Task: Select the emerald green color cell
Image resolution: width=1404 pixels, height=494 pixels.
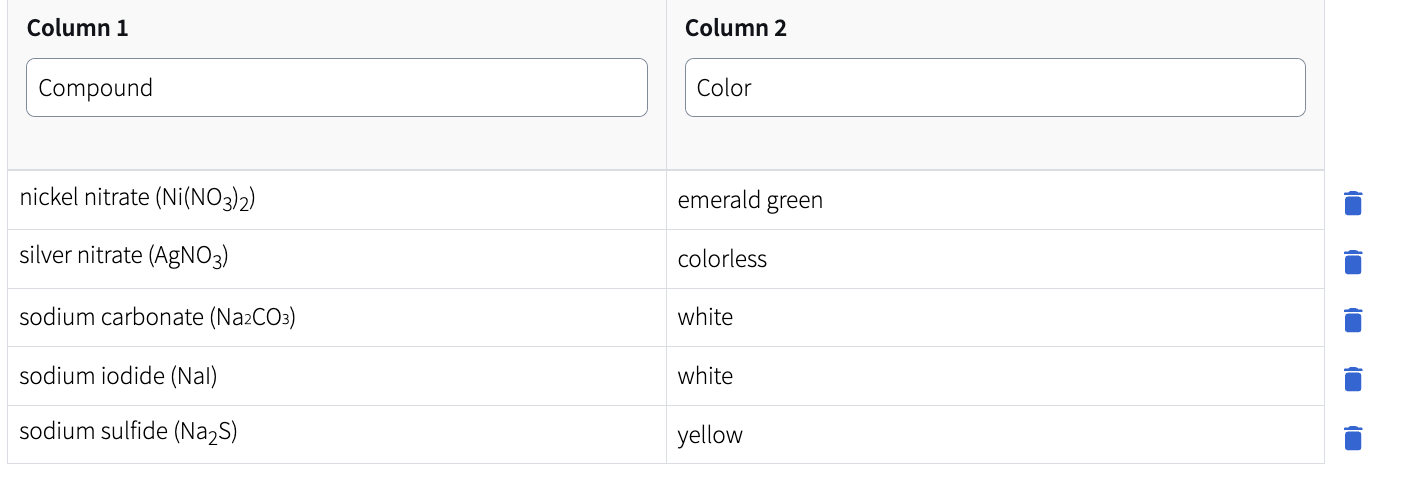Action: 995,200
